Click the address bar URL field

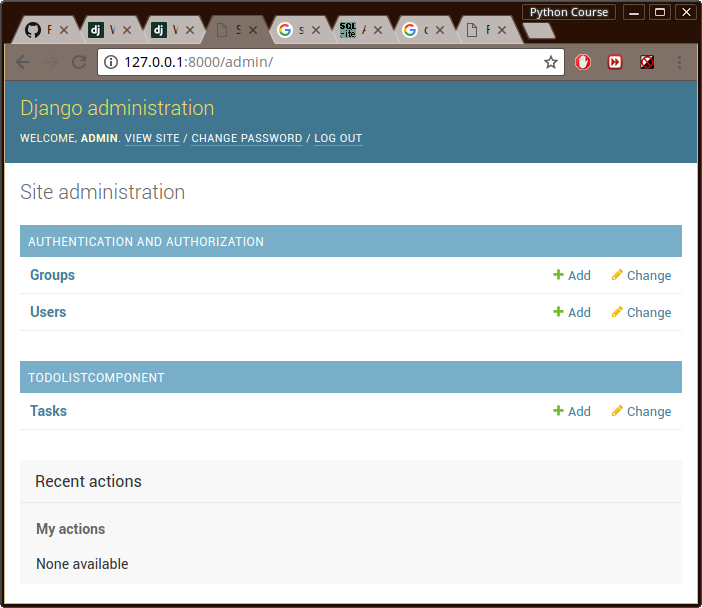(330, 62)
